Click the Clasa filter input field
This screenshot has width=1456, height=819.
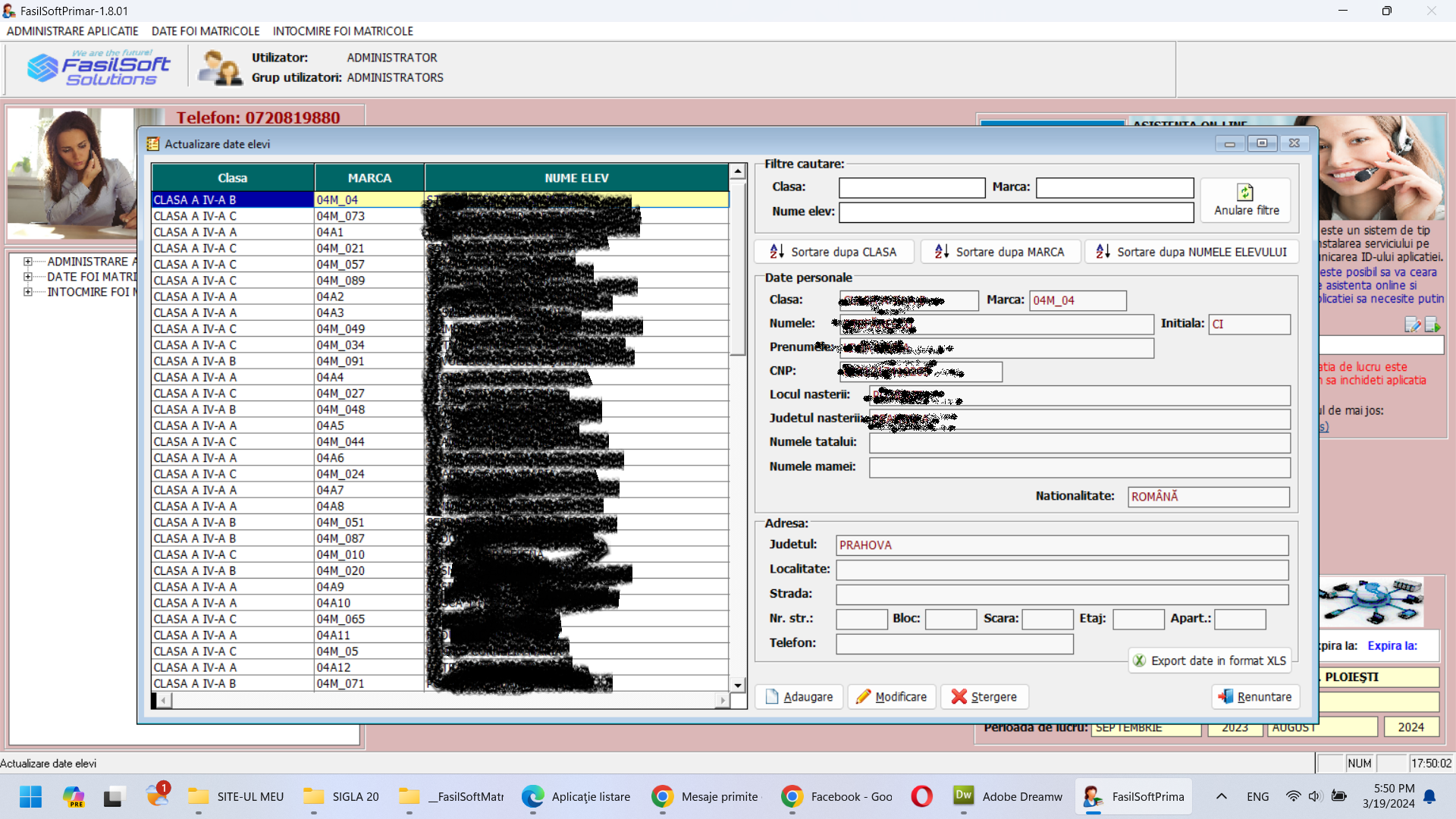[912, 187]
